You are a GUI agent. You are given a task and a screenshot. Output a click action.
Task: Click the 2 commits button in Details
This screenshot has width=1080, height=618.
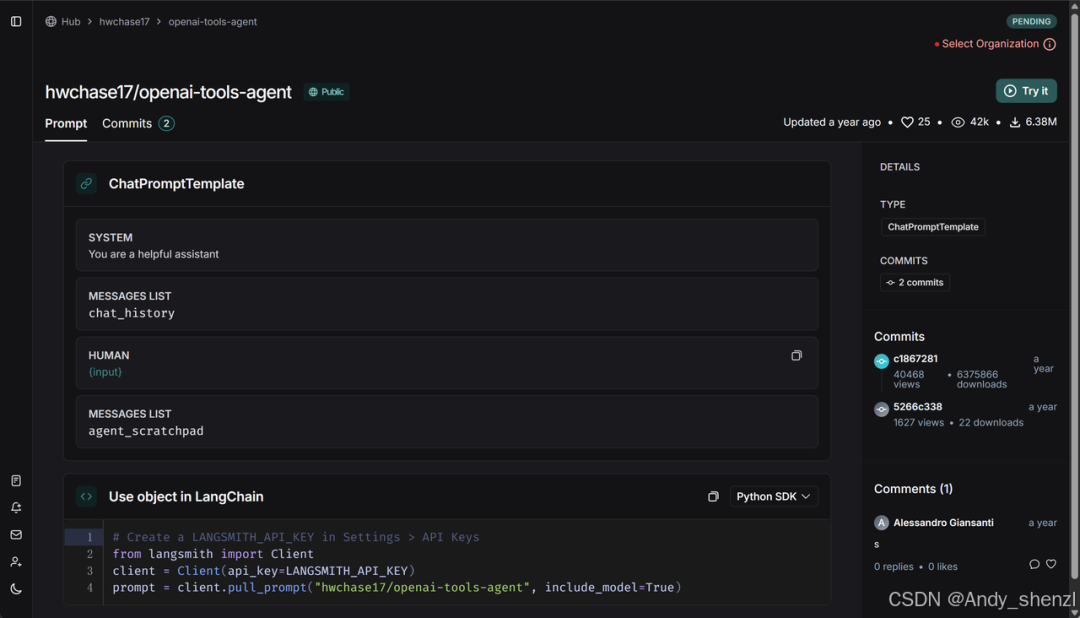pyautogui.click(x=915, y=282)
